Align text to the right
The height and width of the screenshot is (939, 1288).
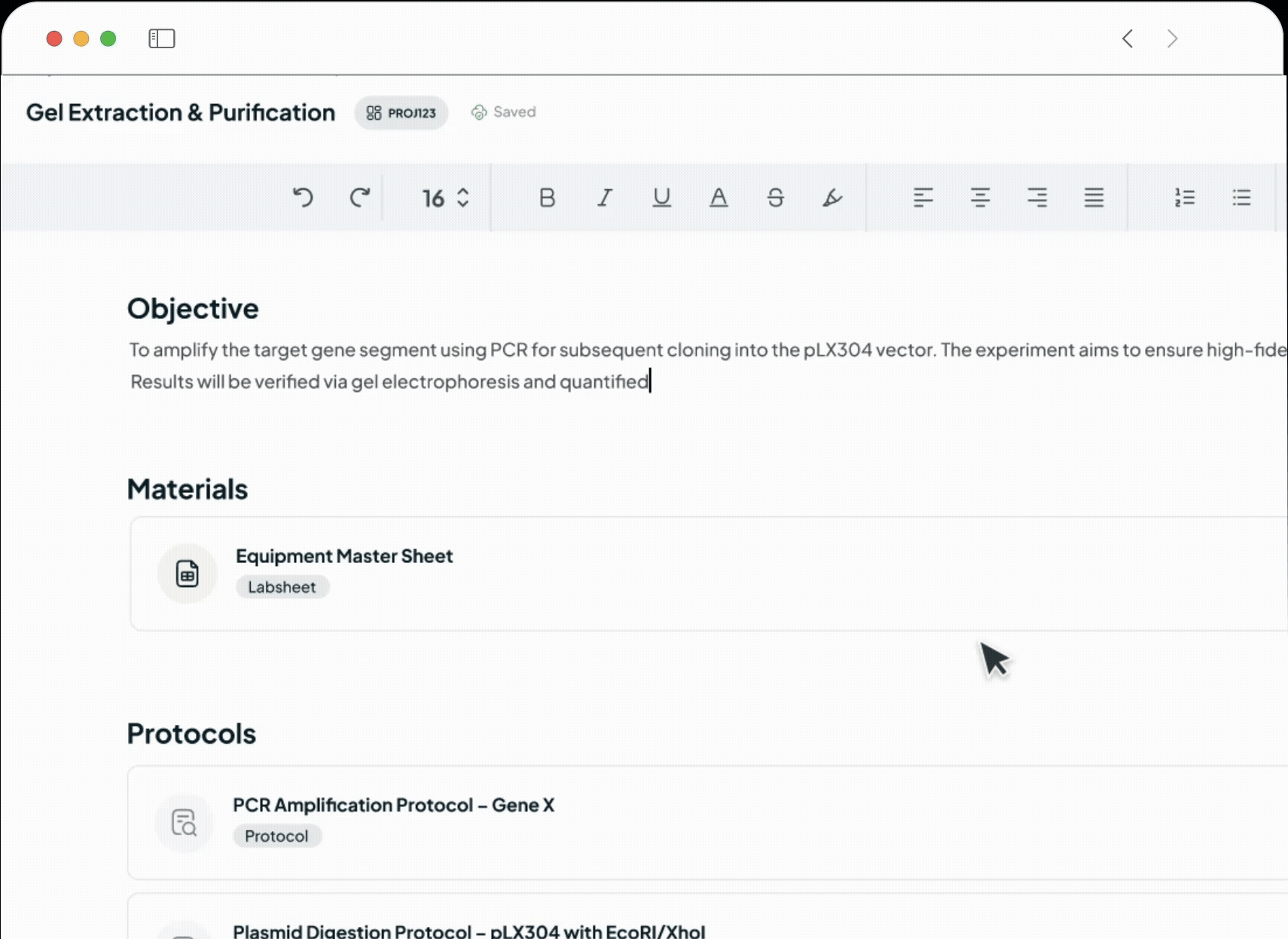click(x=1037, y=197)
